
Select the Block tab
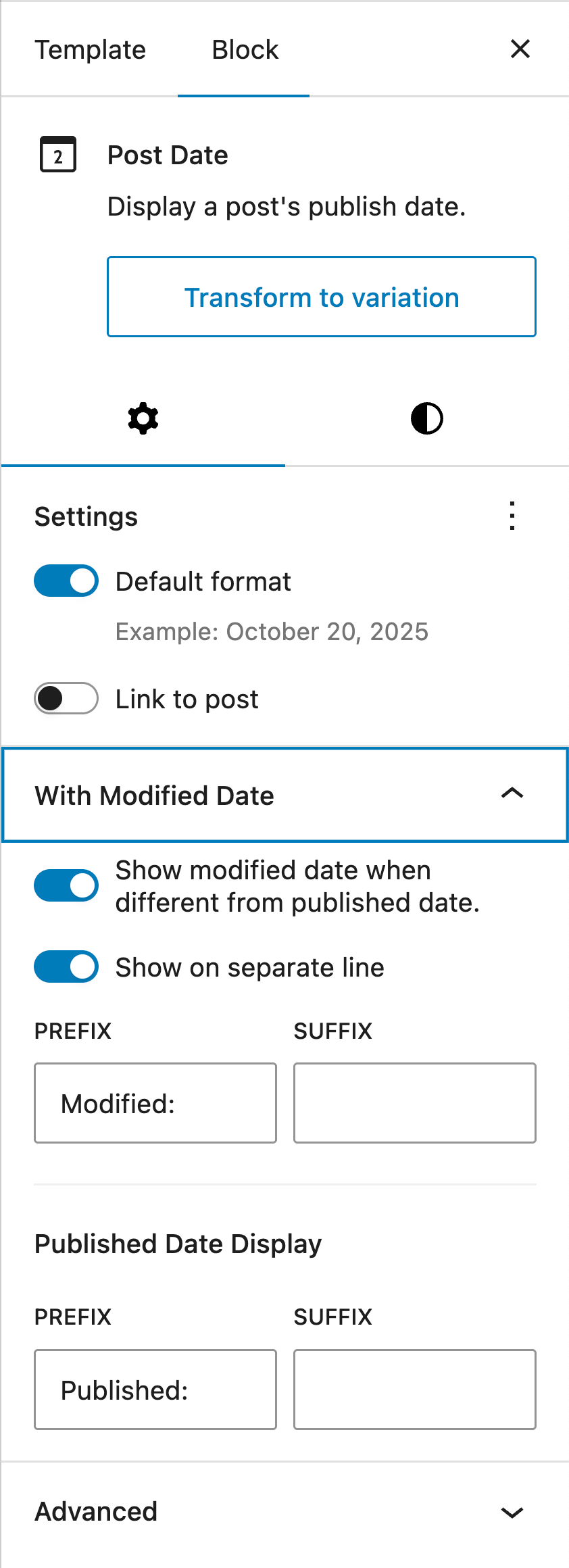244,49
